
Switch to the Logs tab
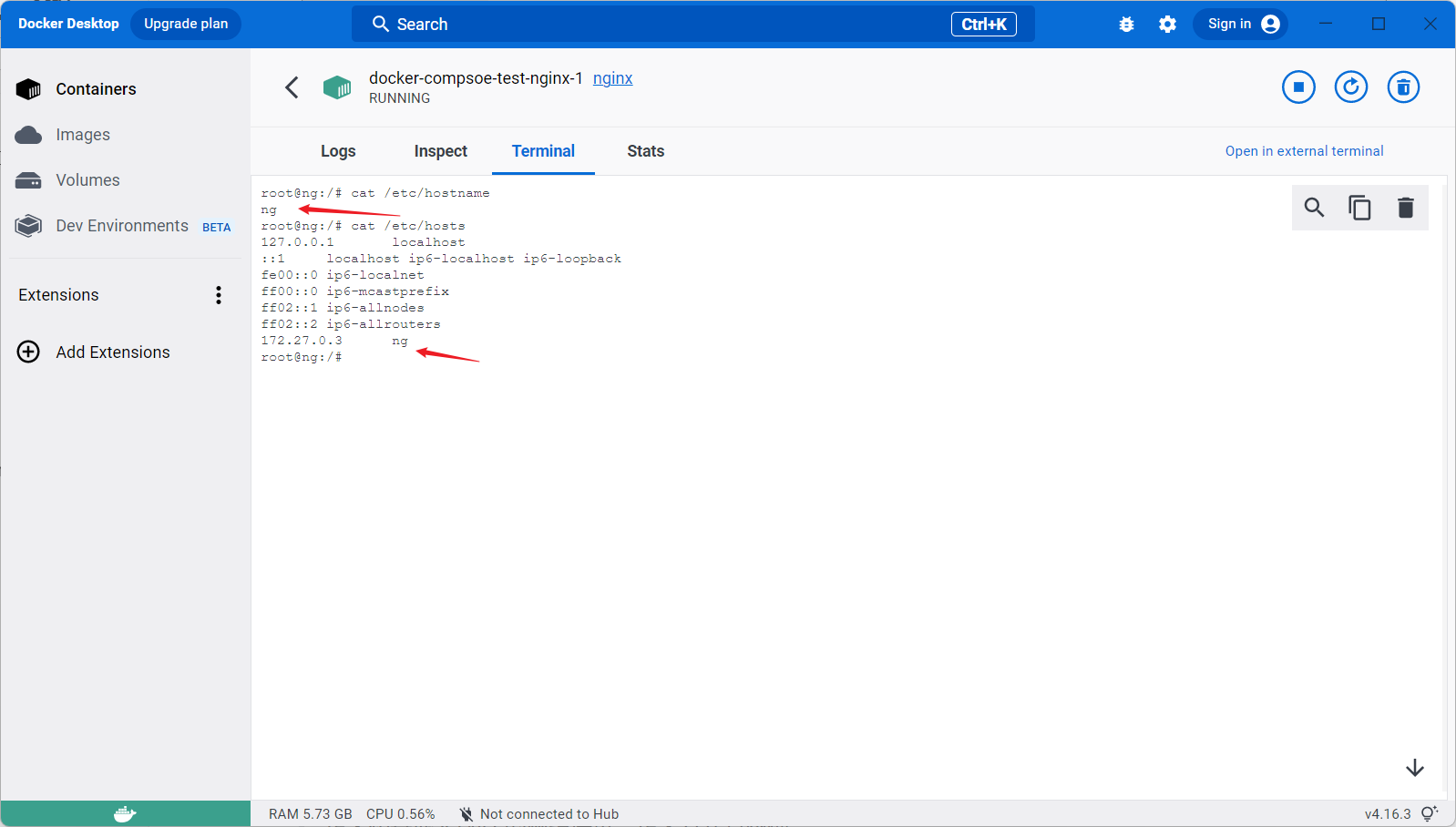pyautogui.click(x=338, y=151)
